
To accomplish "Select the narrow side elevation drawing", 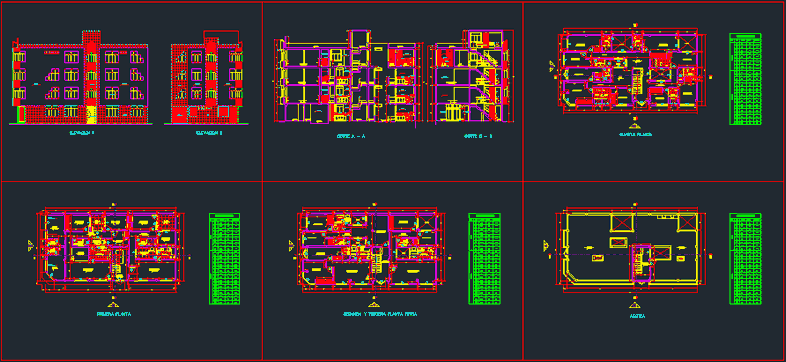I will 207,77.
